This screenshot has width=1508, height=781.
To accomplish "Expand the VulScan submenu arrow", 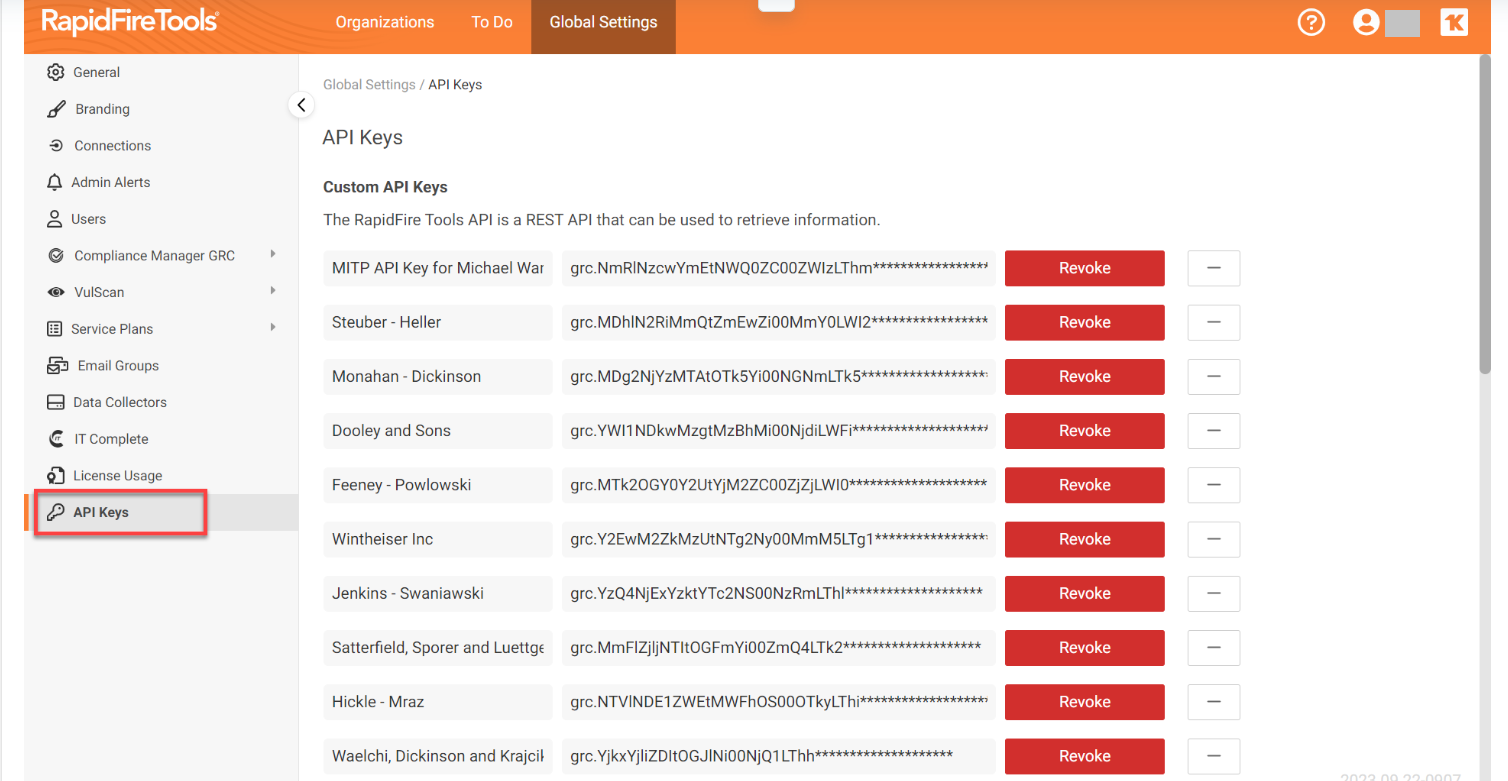I will (273, 291).
